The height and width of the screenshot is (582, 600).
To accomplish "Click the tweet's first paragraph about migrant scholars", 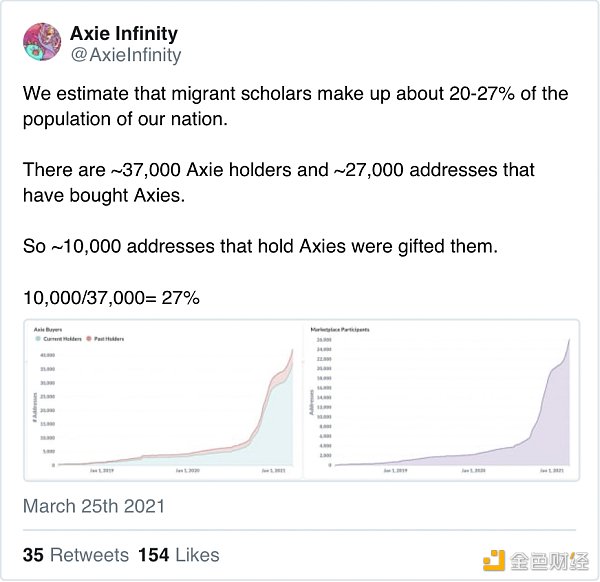I will click(x=295, y=106).
